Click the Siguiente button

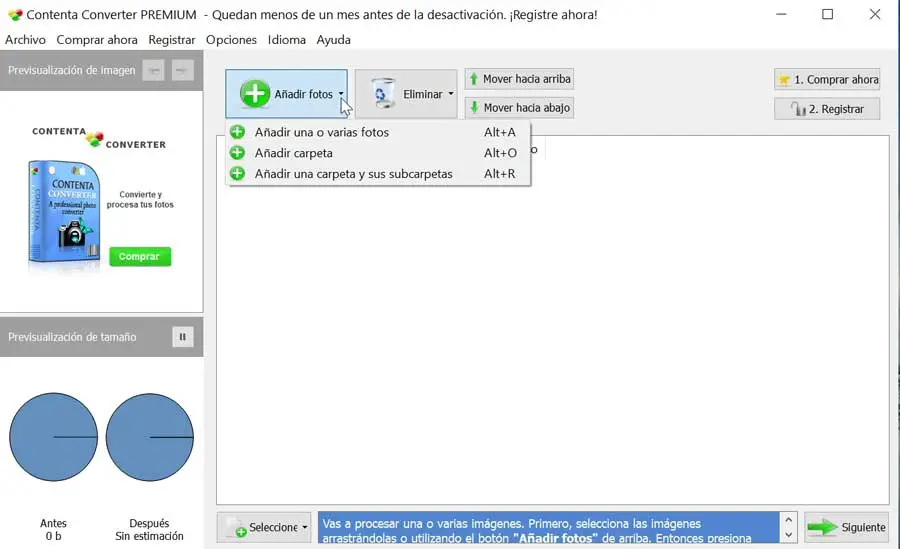coord(847,527)
